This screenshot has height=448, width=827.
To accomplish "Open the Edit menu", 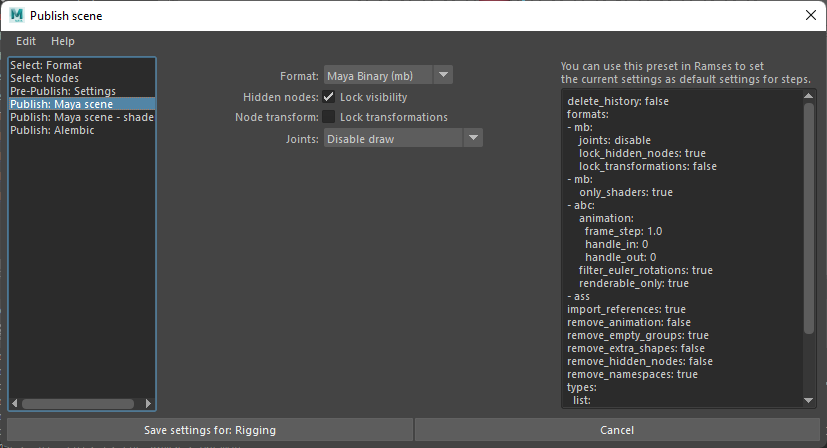I will 26,41.
